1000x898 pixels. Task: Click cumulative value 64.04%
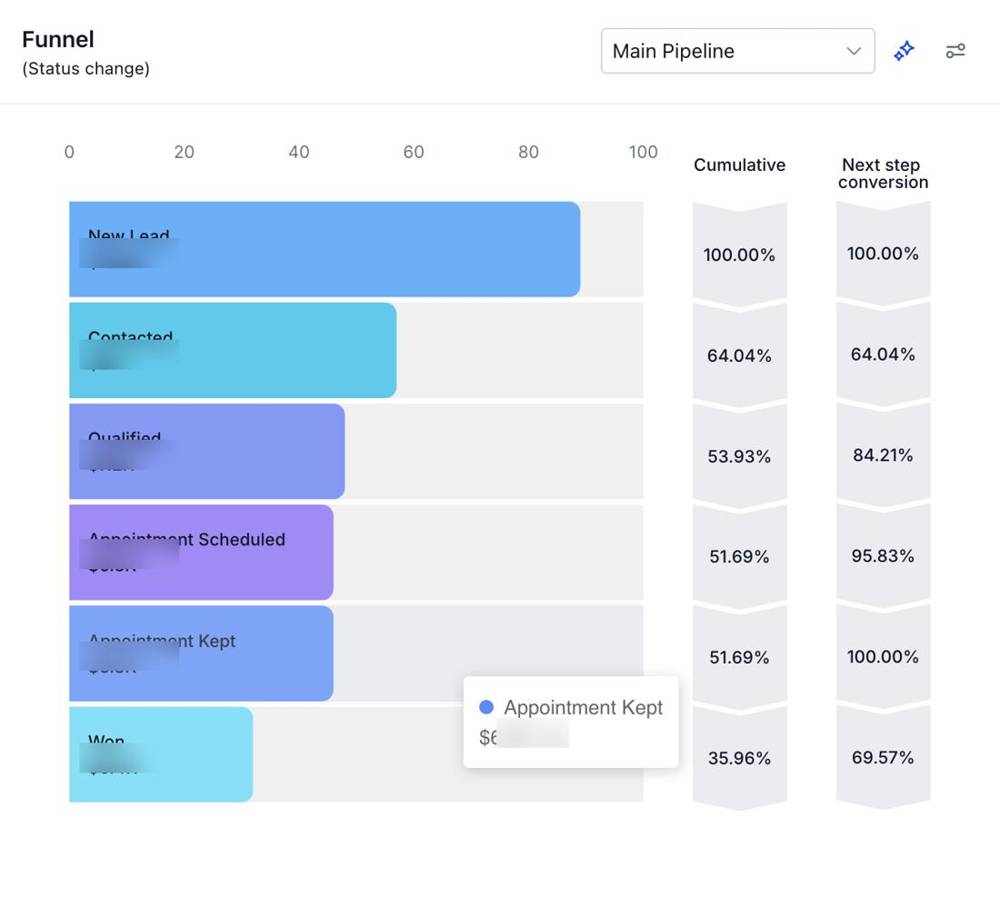coord(739,356)
